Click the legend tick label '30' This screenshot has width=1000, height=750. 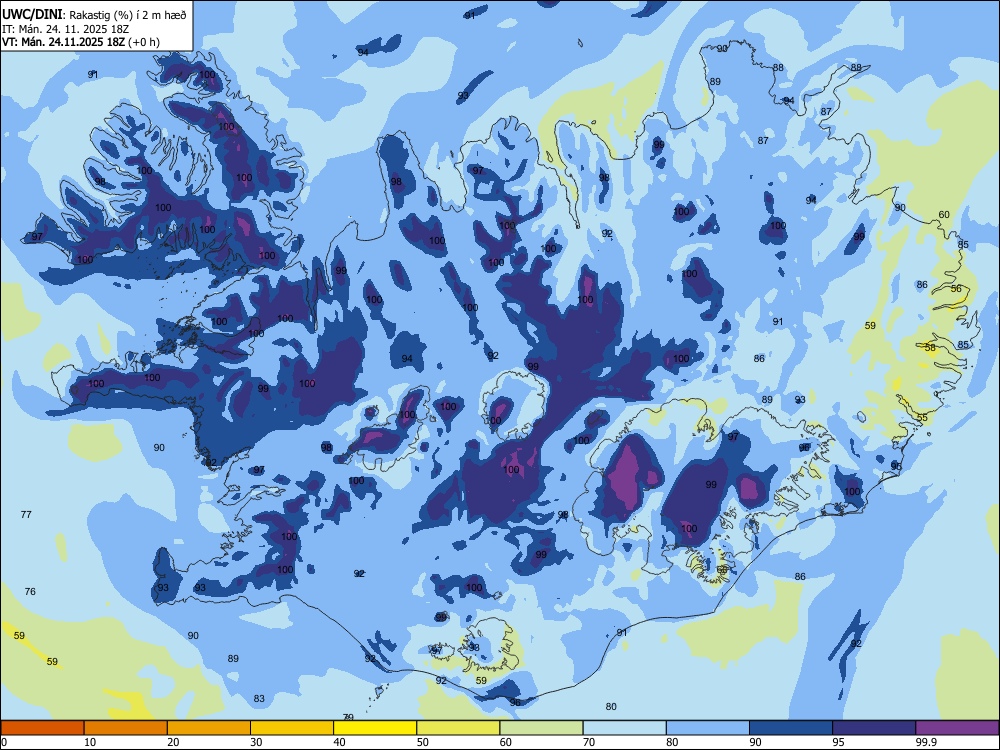256,742
